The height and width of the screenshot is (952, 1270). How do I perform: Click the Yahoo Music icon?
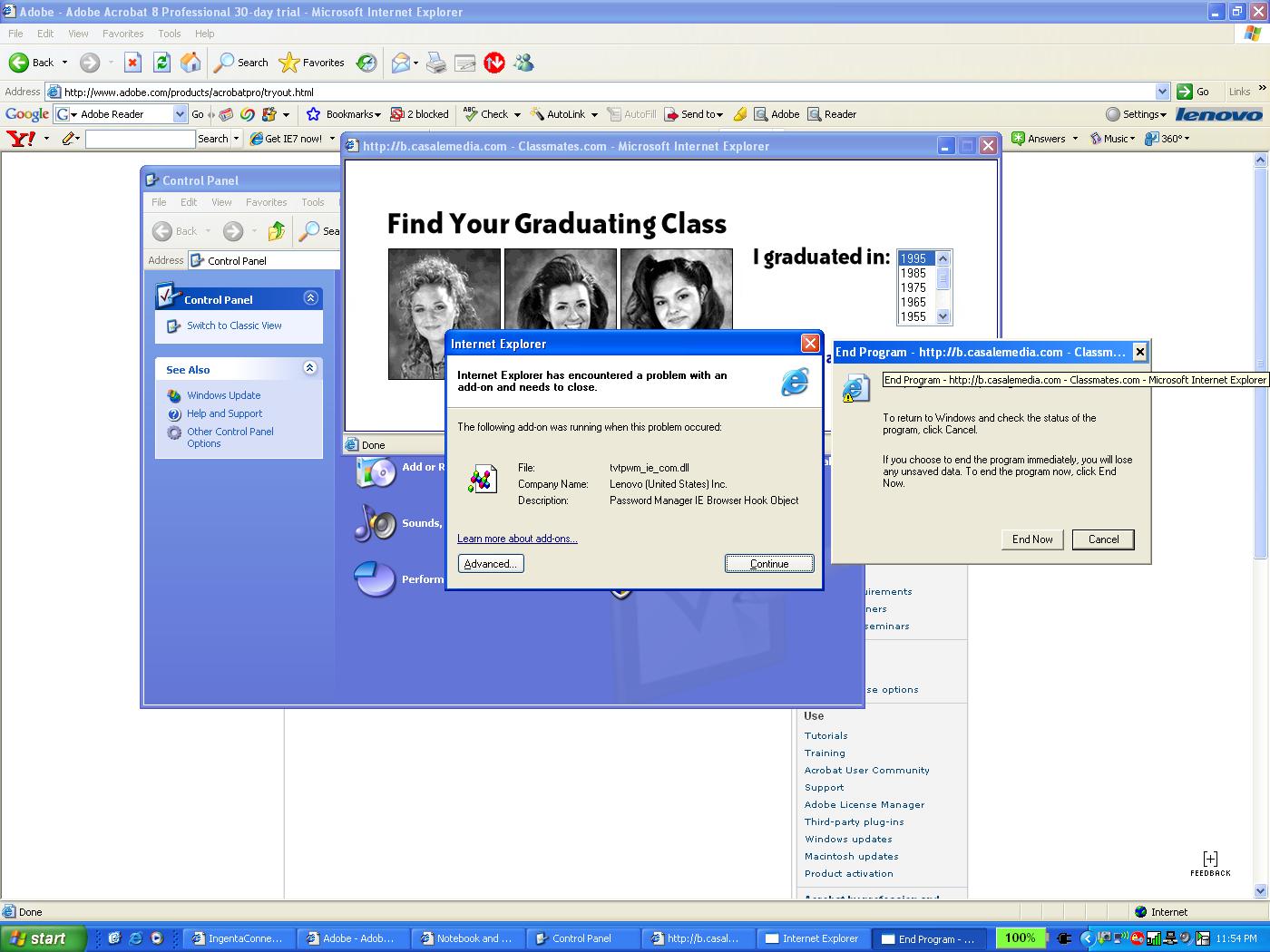pyautogui.click(x=1096, y=139)
